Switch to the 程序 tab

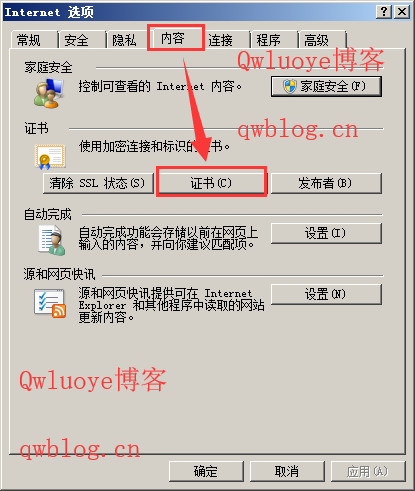(274, 40)
